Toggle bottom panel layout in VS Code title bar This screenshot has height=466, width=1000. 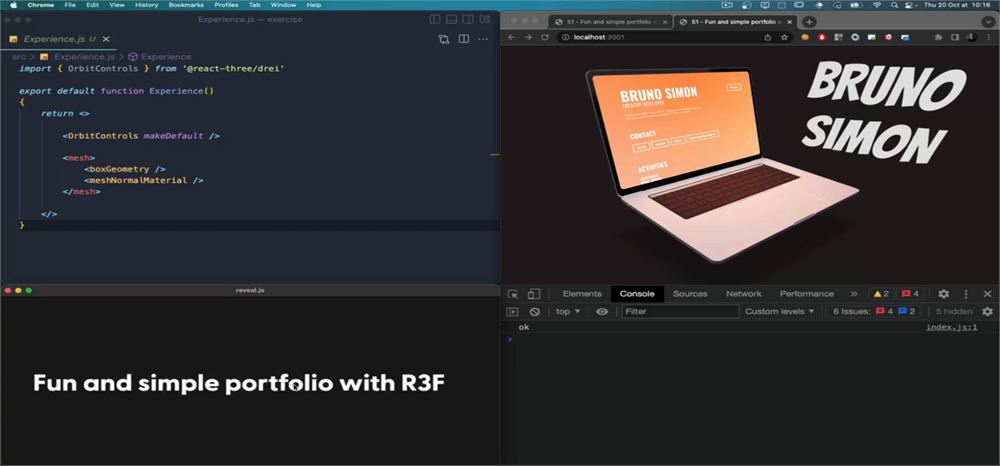click(452, 20)
